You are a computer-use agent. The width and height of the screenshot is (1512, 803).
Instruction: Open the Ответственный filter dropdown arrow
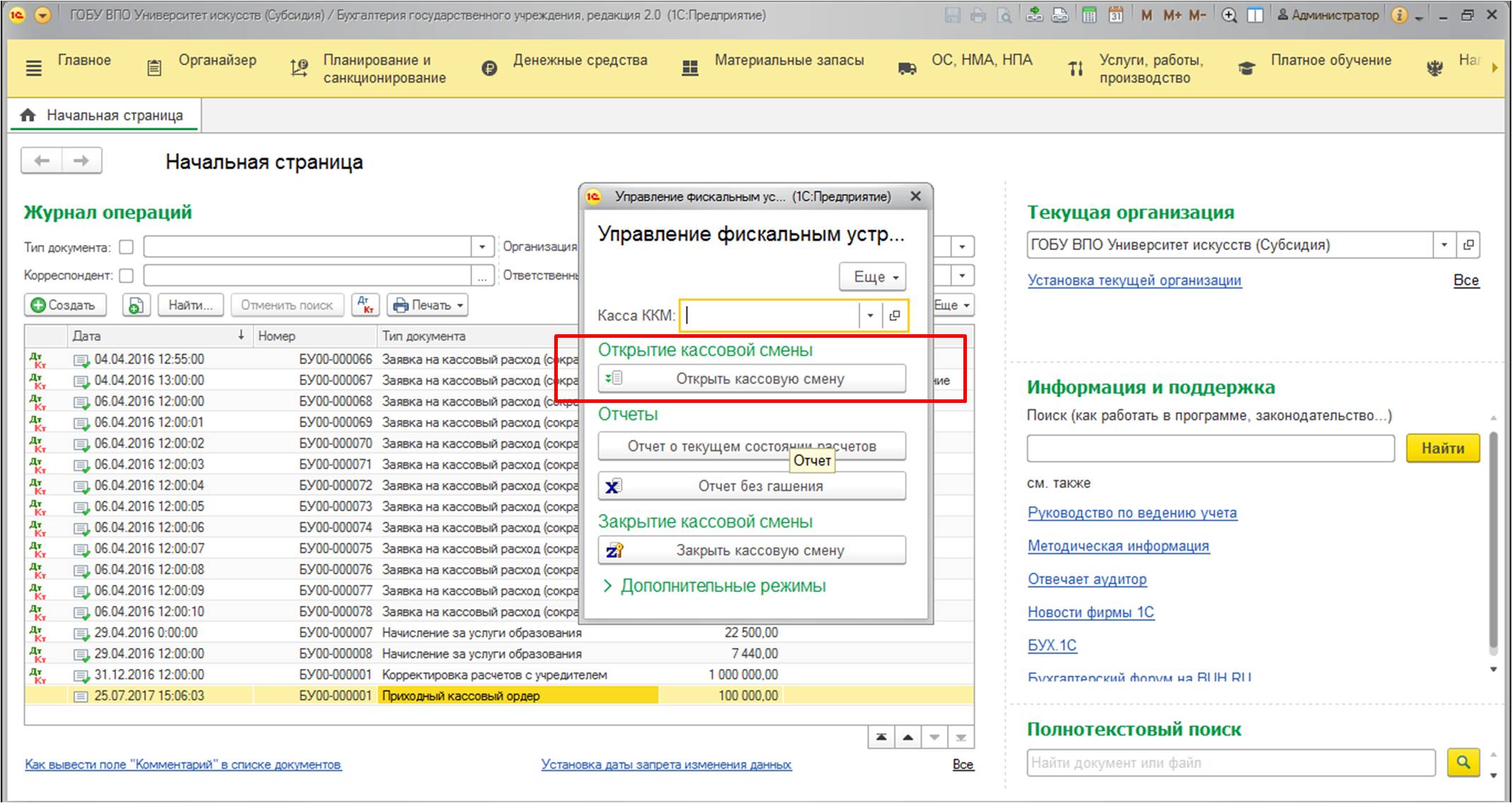[962, 275]
